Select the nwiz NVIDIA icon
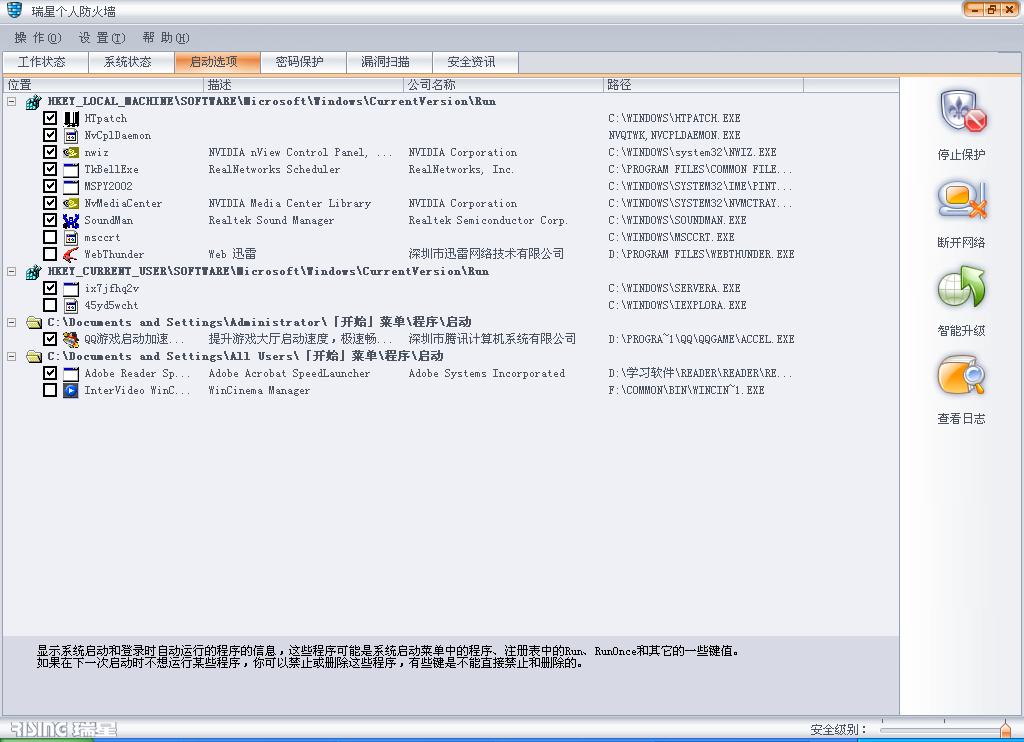Image resolution: width=1024 pixels, height=742 pixels. (71, 152)
